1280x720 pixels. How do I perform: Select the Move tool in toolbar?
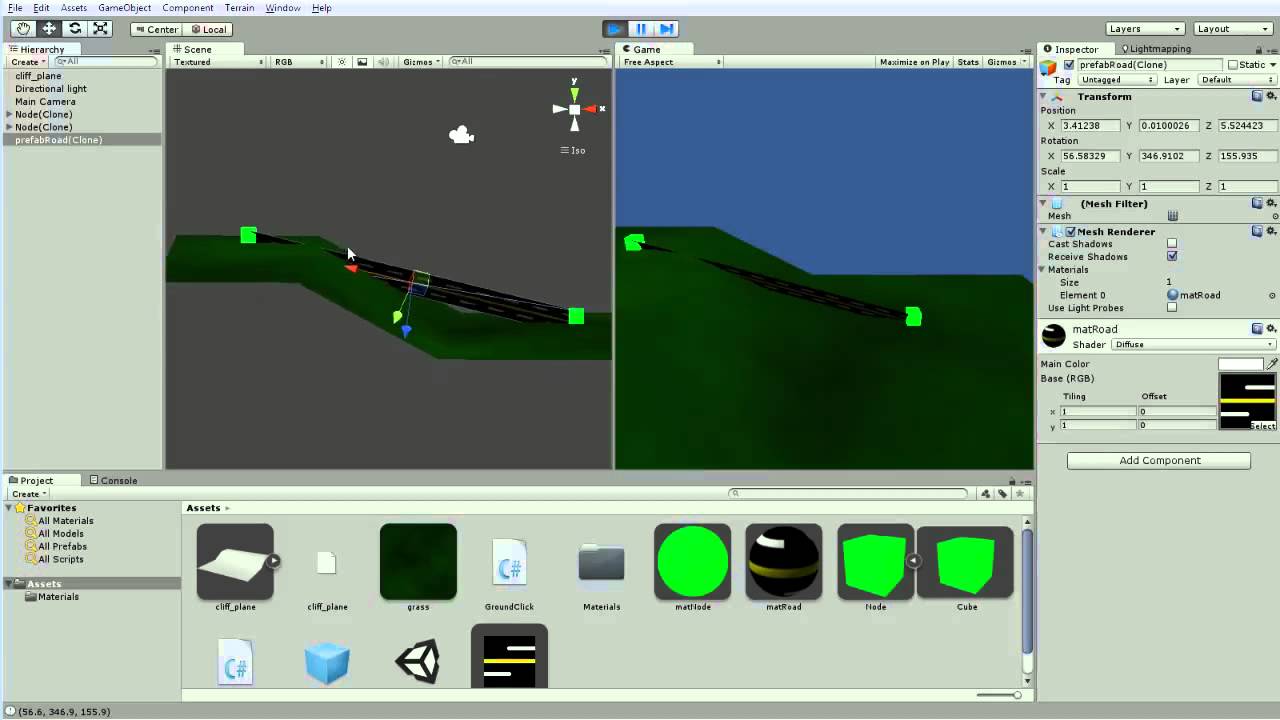coord(48,29)
